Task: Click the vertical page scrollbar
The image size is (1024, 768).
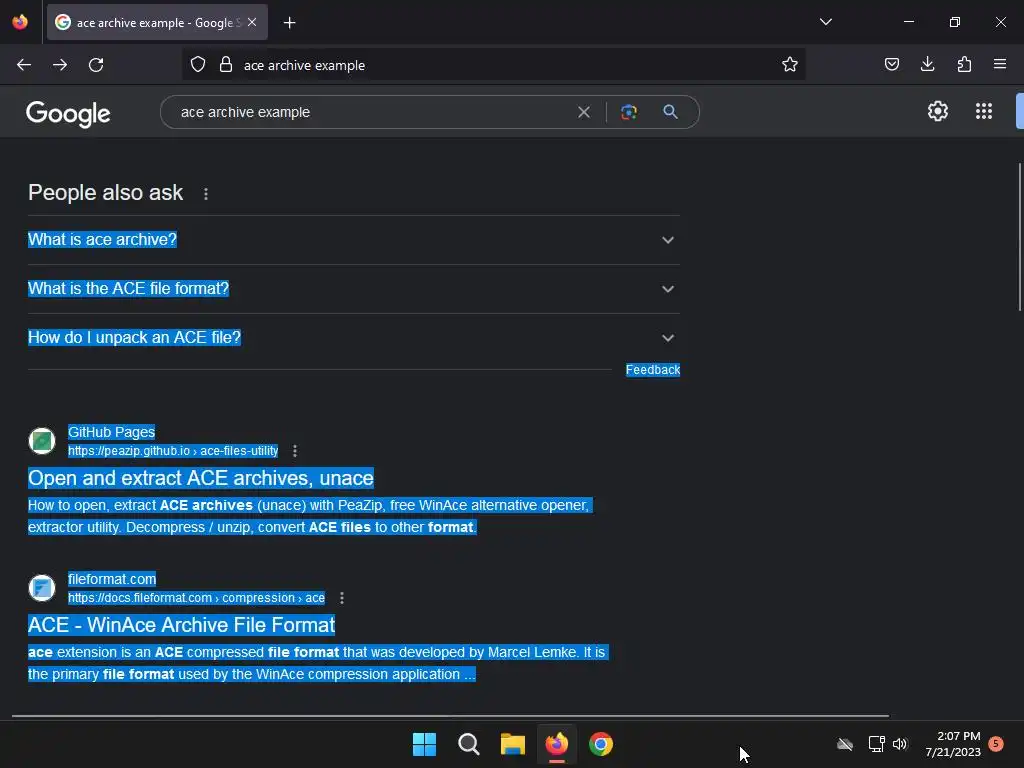Action: [x=1019, y=237]
